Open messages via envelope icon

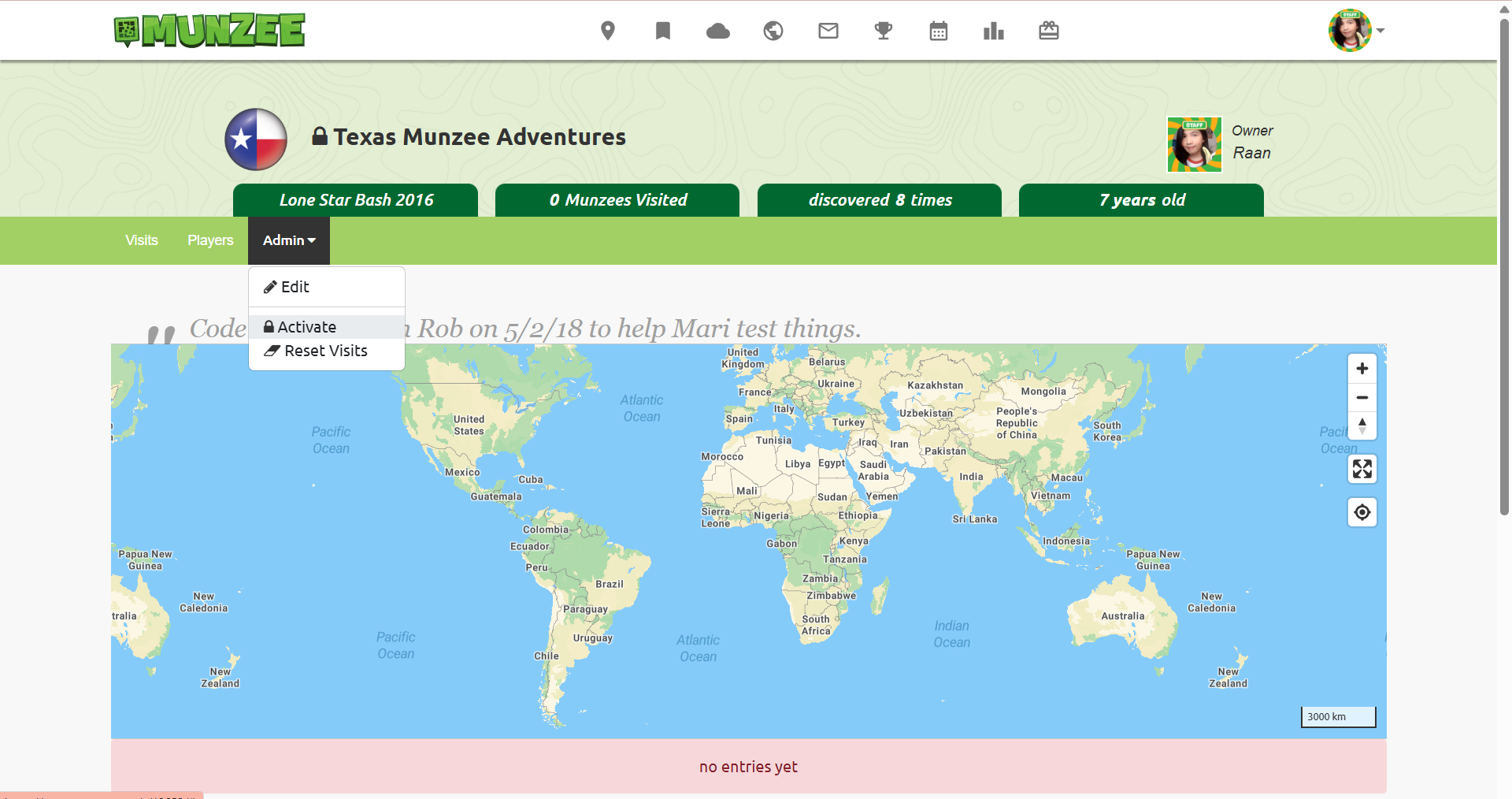[828, 31]
